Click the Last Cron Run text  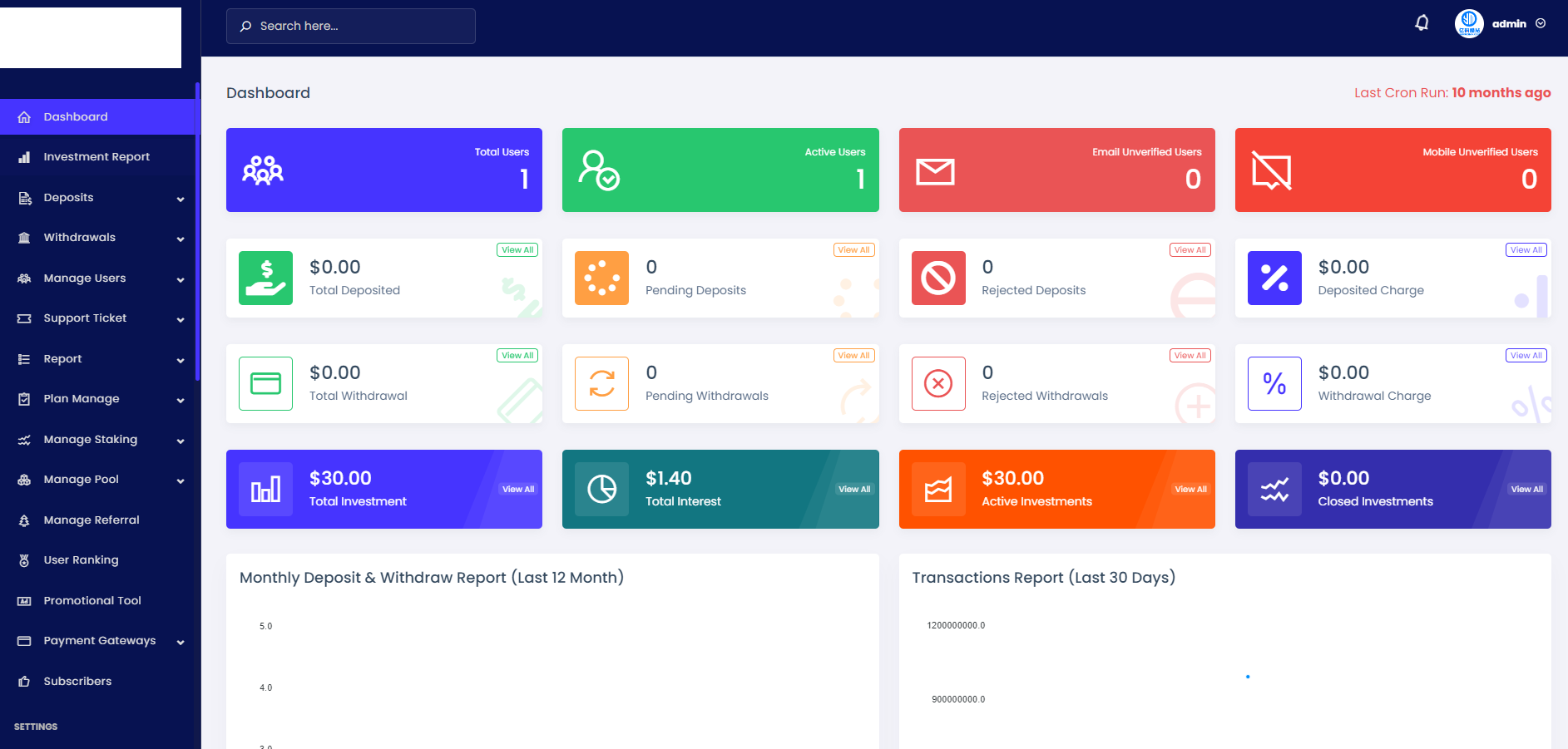1452,92
